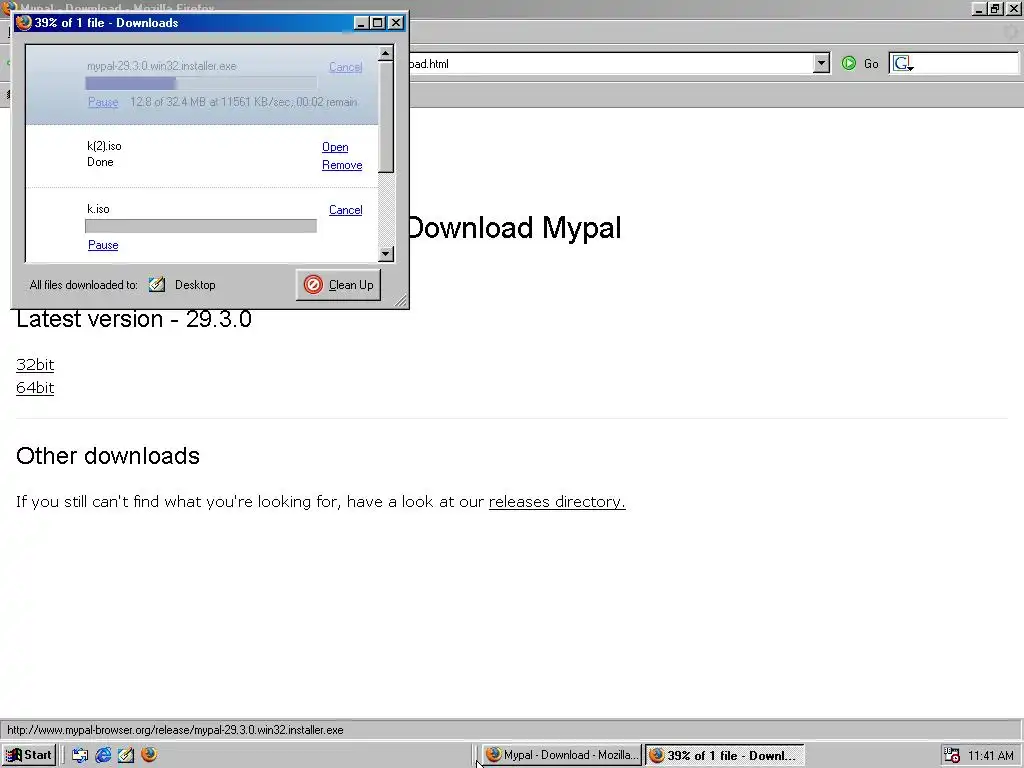The image size is (1024, 768).
Task: Open the notepad-style quick launch icon
Action: pos(126,755)
